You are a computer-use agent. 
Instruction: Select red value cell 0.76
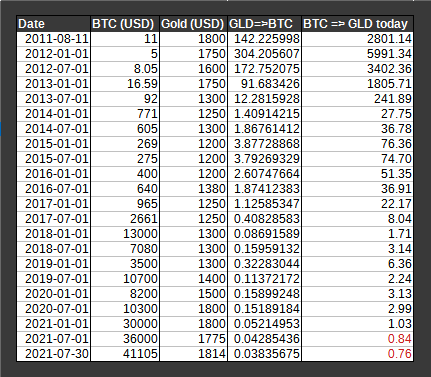tap(358, 354)
